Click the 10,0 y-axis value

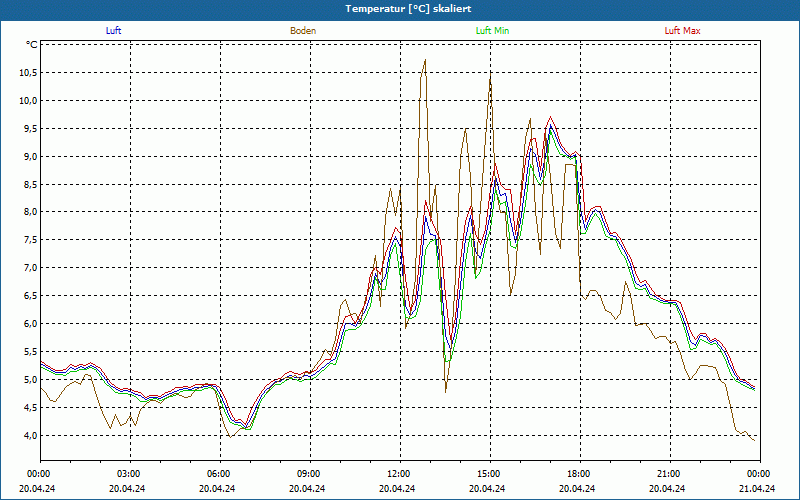tap(28, 101)
